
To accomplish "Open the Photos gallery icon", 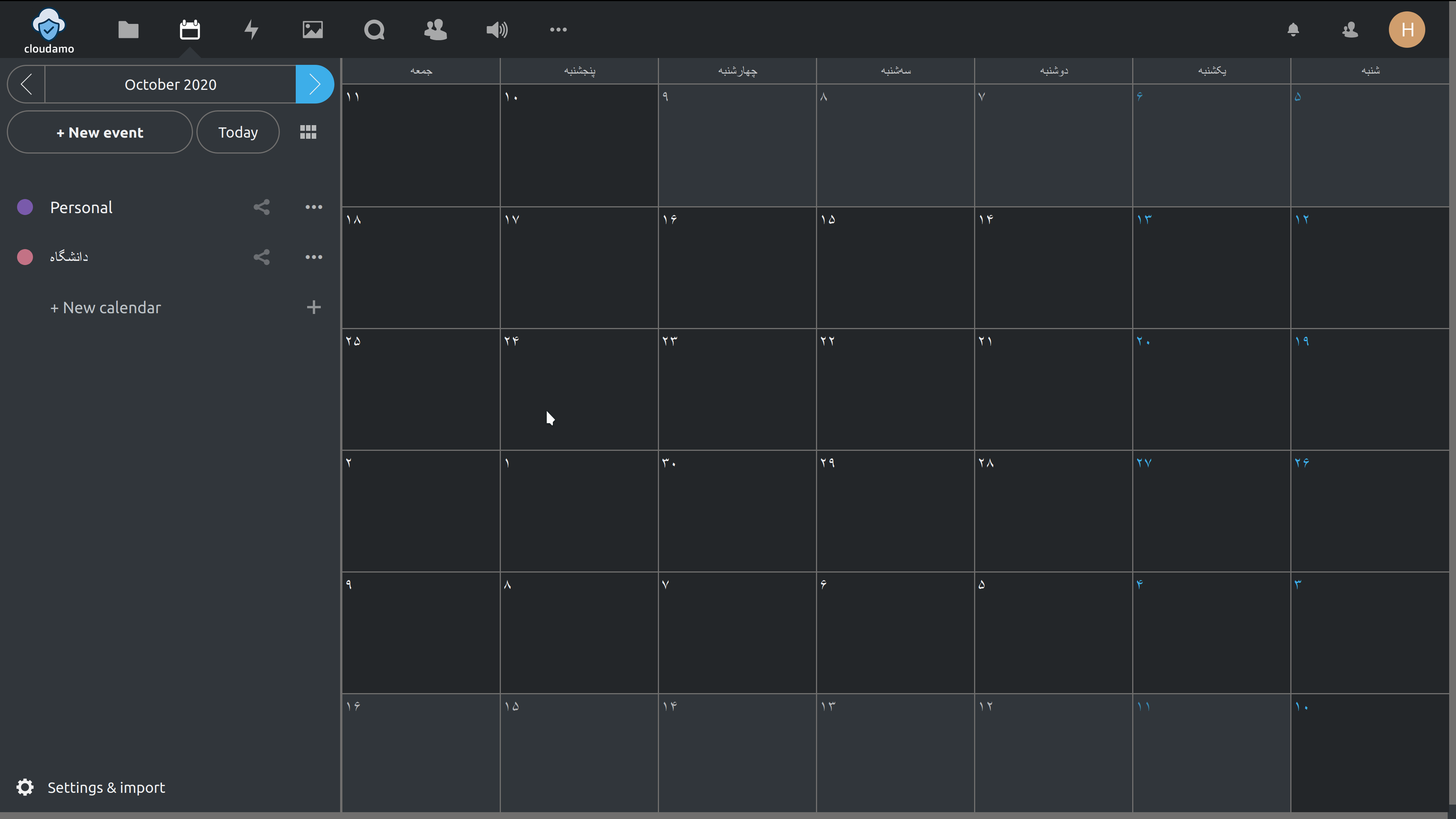I will (312, 30).
